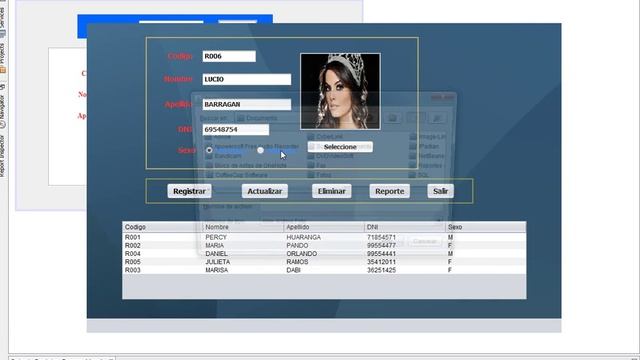Click the Apellido column header

coord(324,227)
